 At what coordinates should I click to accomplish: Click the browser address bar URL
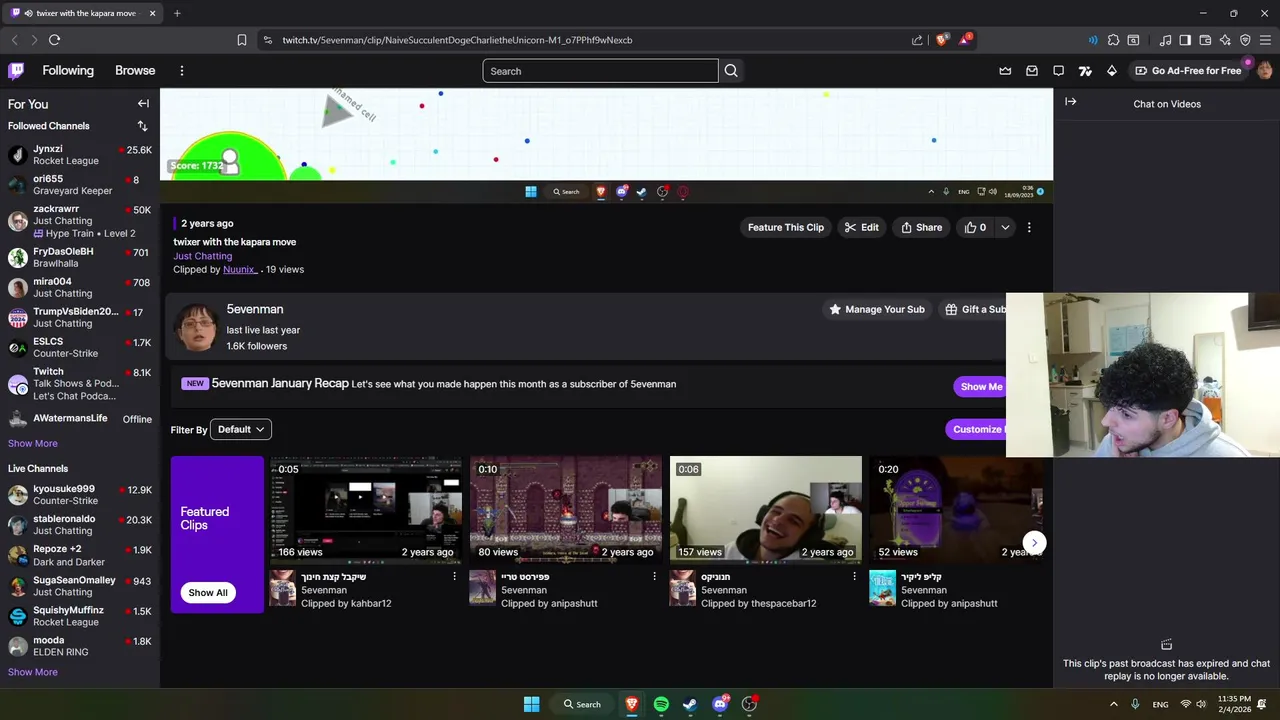[457, 40]
